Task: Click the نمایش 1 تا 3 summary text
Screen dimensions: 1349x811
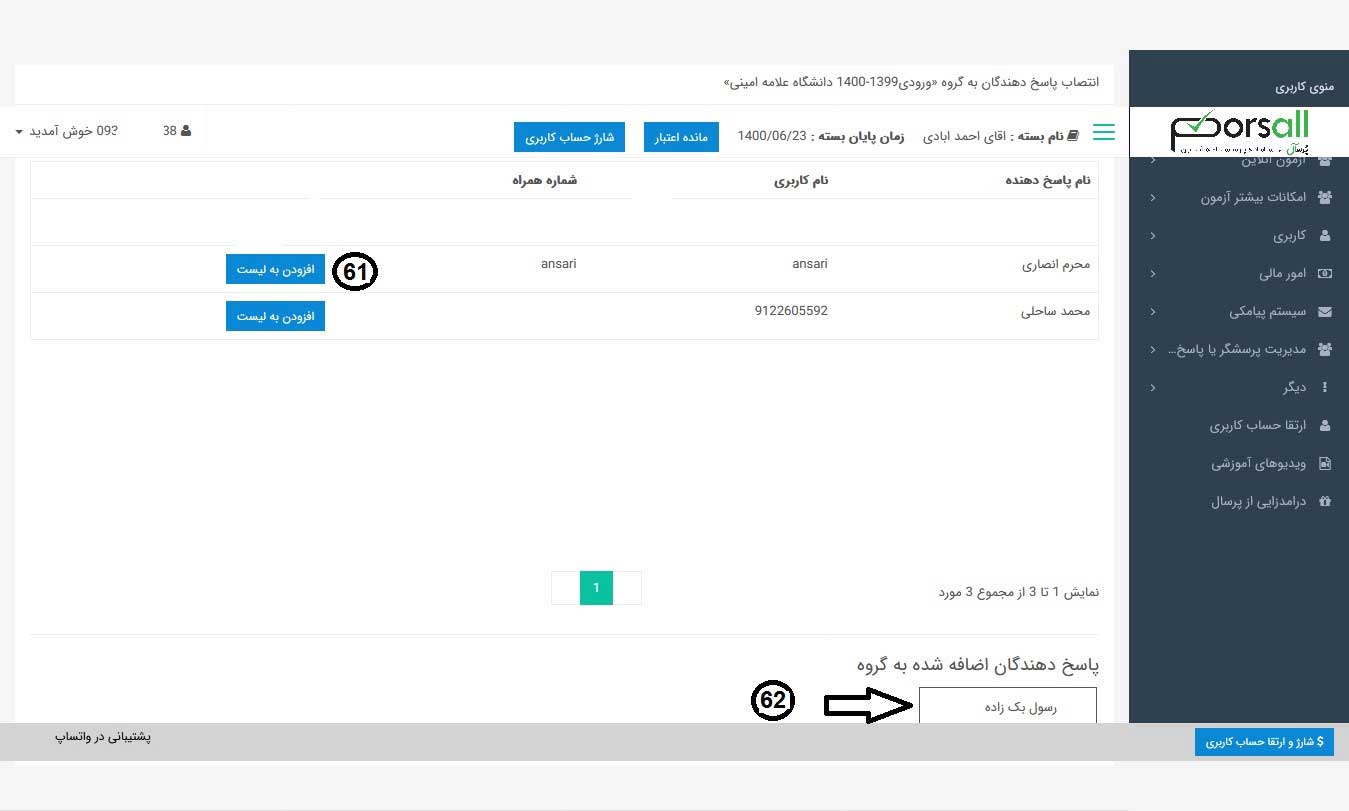Action: pyautogui.click(x=1018, y=592)
